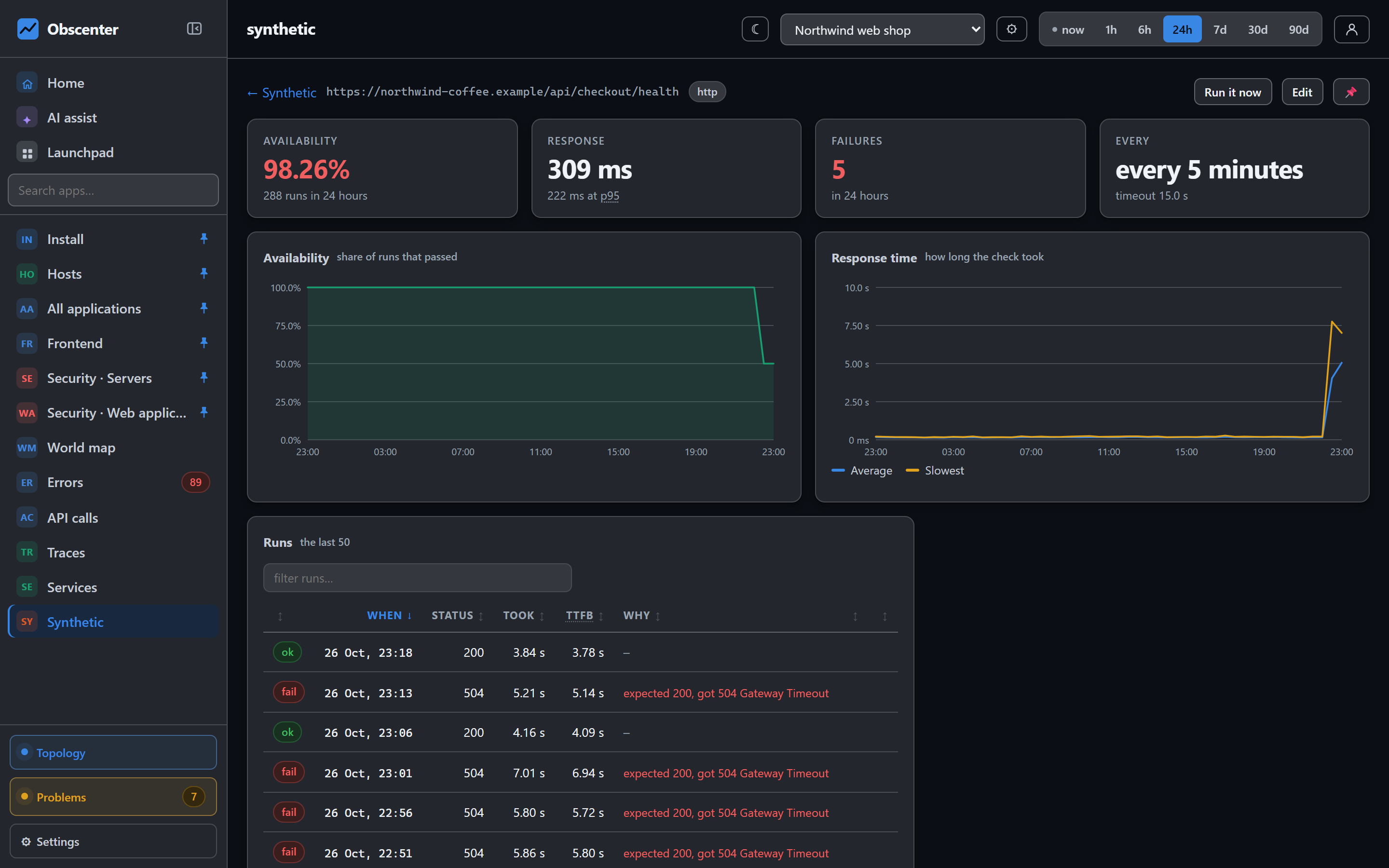The image size is (1389, 868).
Task: Unpin the Install app
Action: (204, 239)
